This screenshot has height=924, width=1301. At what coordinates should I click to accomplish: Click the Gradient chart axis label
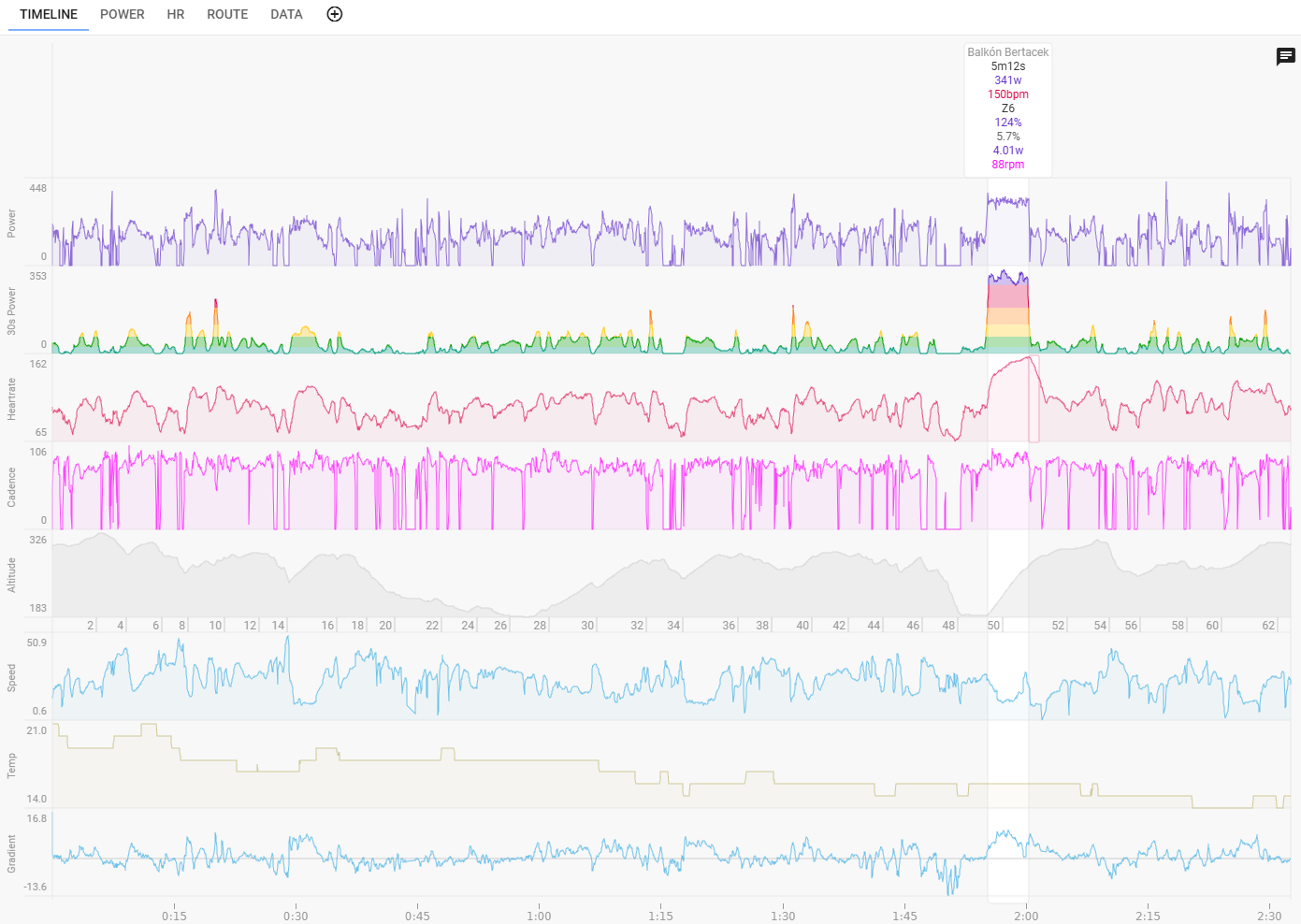(12, 854)
